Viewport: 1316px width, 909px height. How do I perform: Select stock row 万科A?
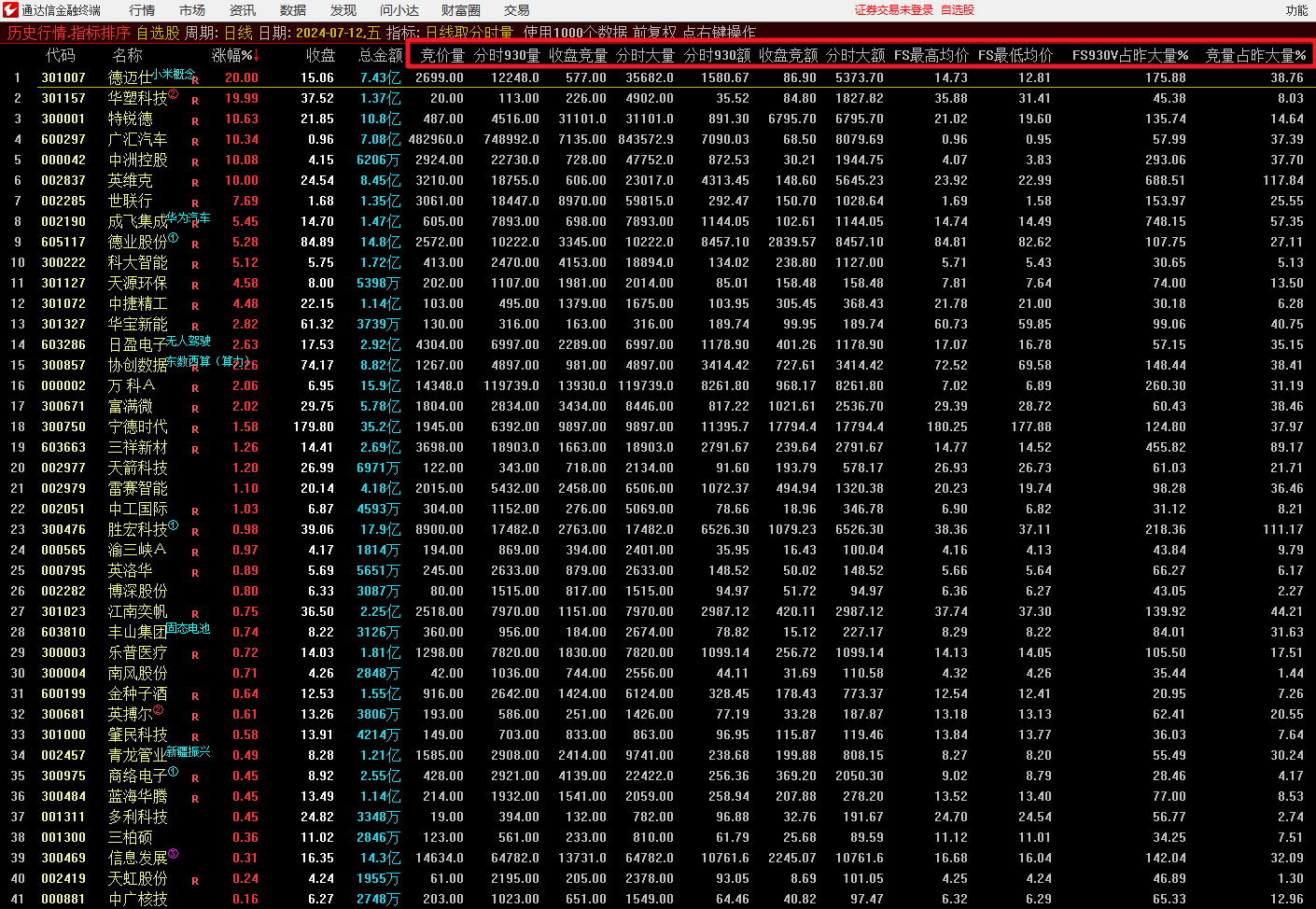(x=132, y=385)
